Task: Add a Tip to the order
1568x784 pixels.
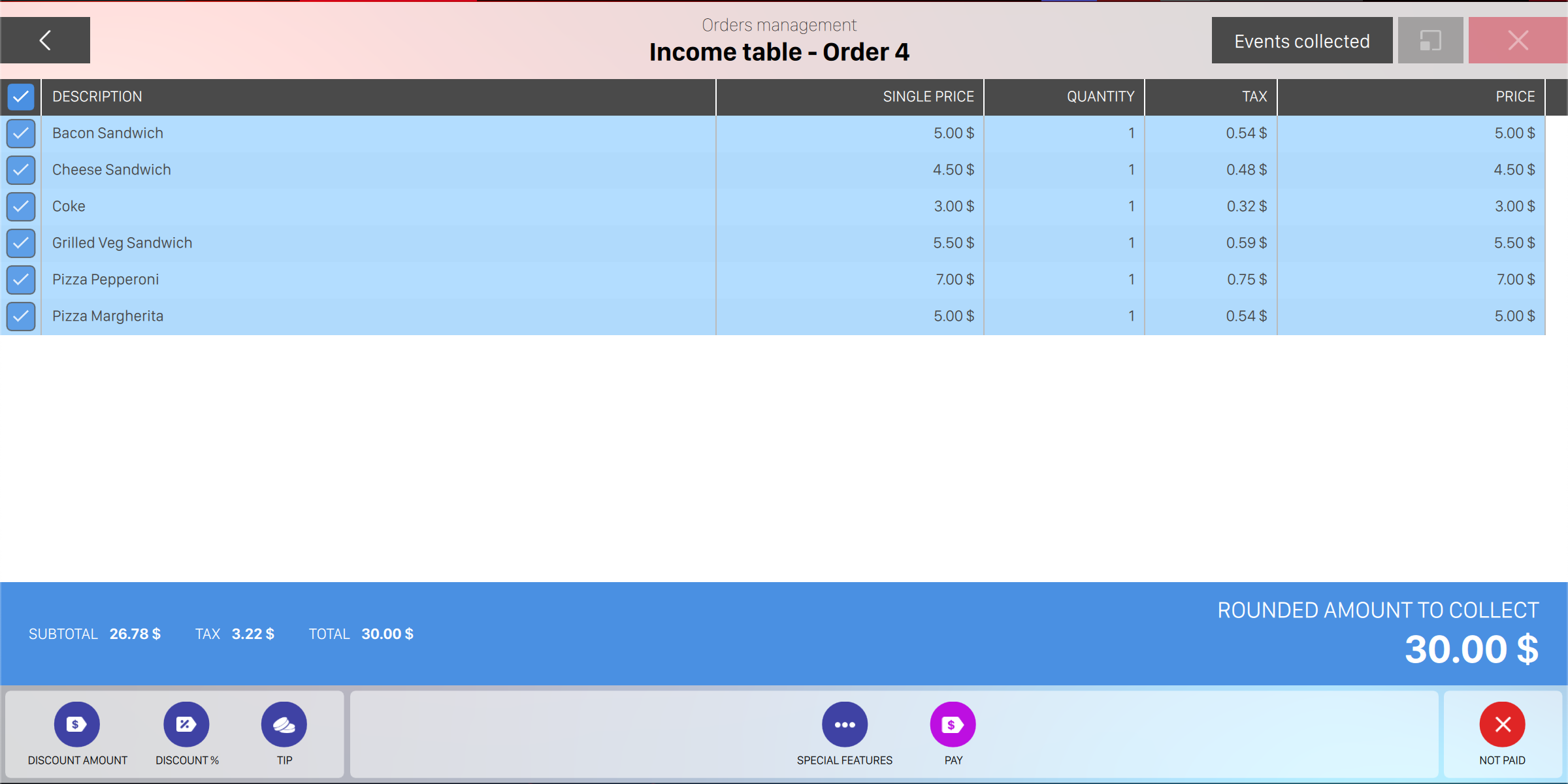Action: tap(284, 724)
